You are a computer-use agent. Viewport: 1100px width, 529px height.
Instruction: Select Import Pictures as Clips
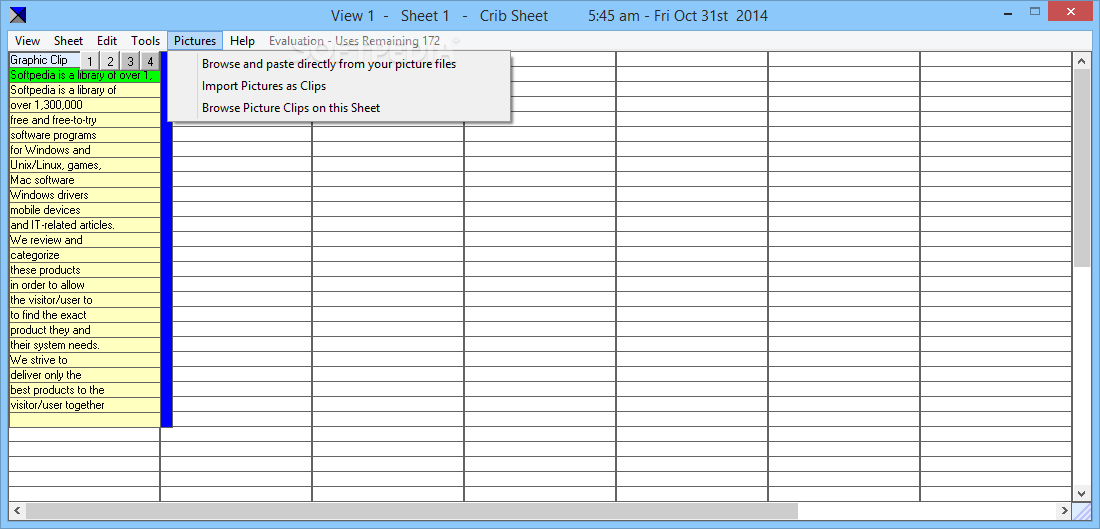[339, 86]
